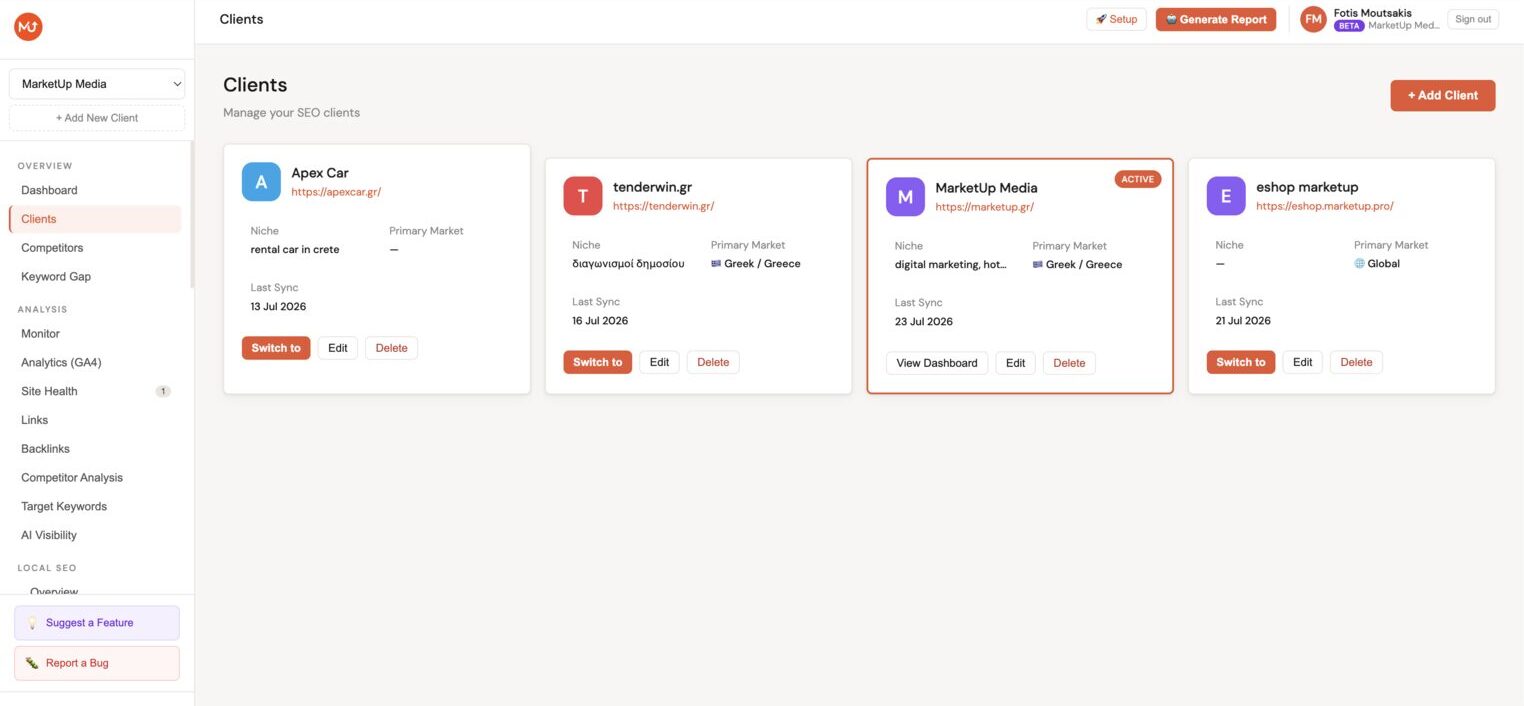Click the Apex Car niche text 'rental car in crete'
The height and width of the screenshot is (706, 1524).
point(295,250)
